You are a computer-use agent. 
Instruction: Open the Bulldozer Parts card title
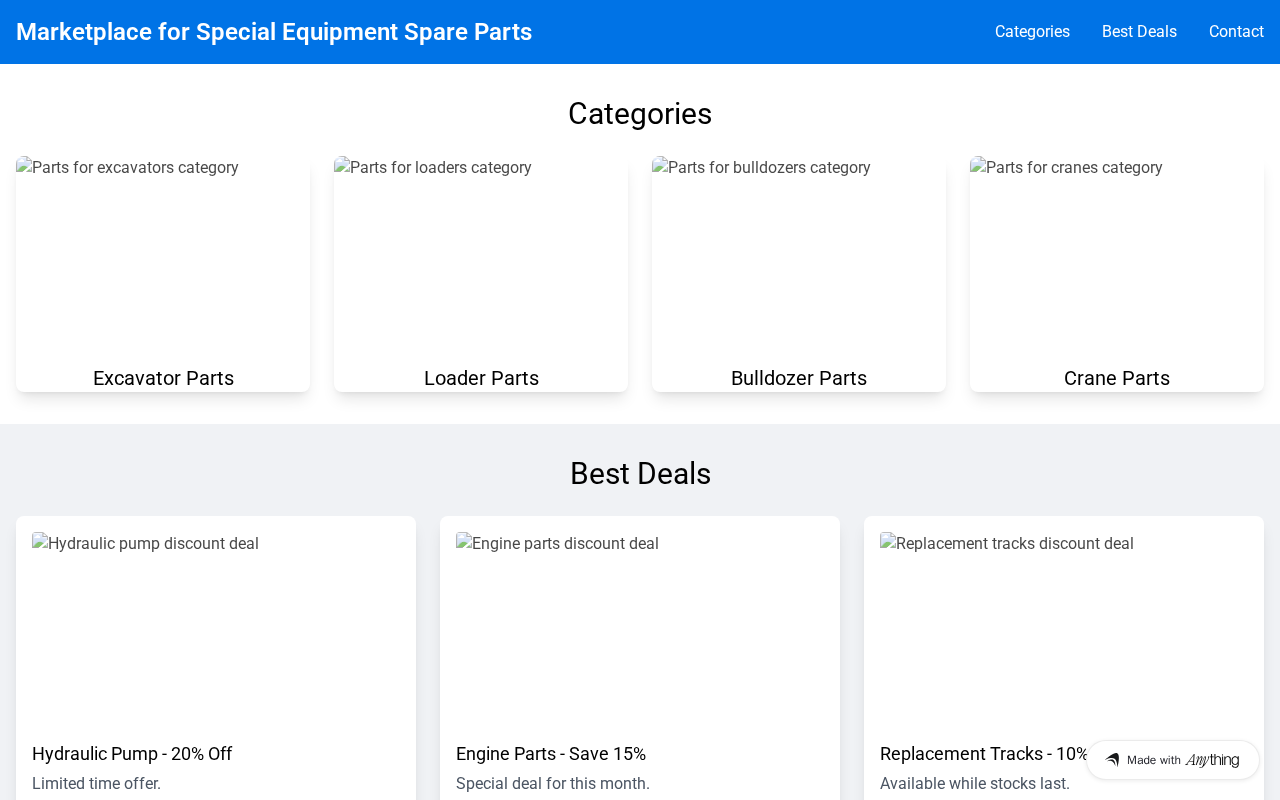[799, 378]
